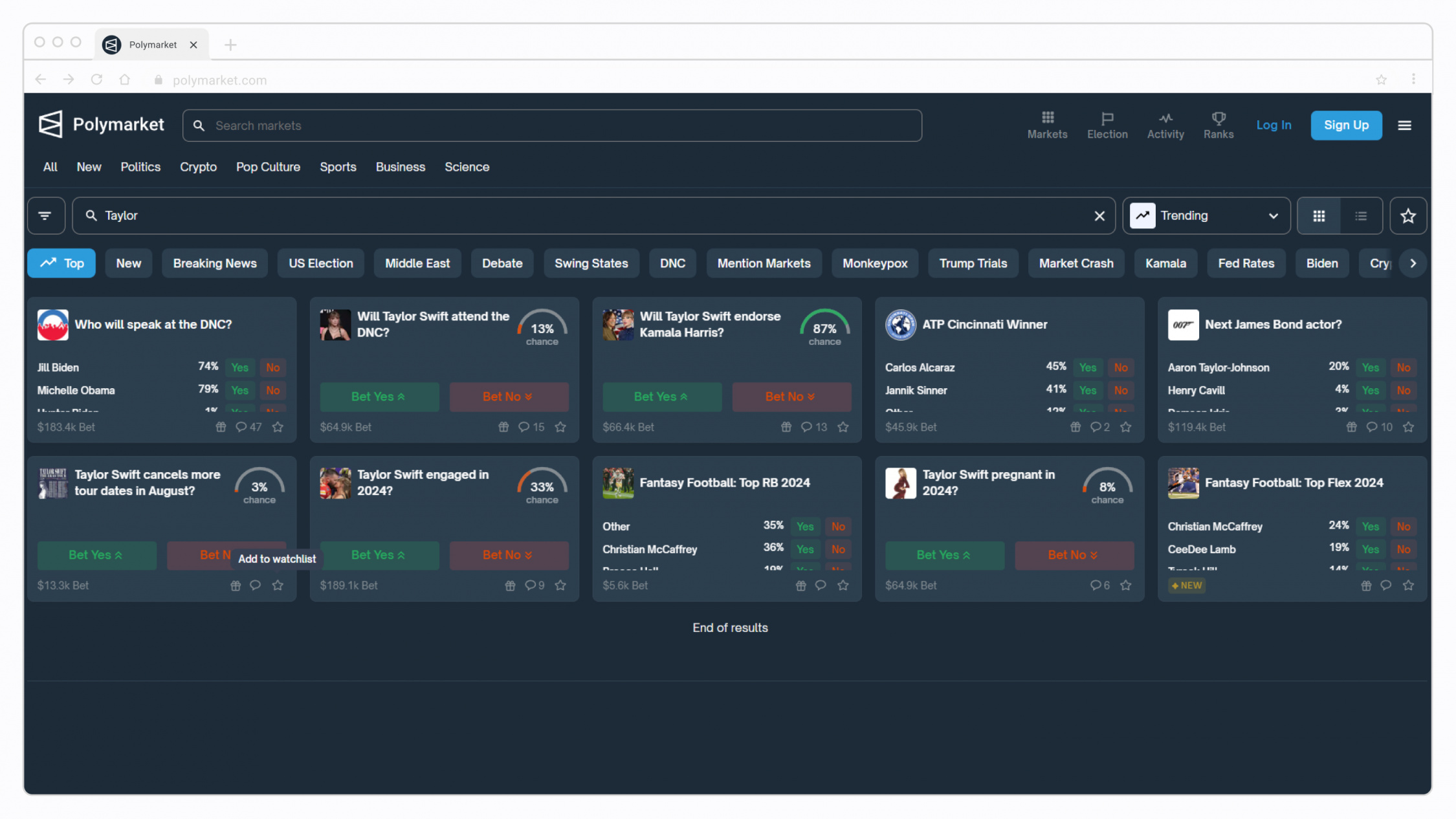The width and height of the screenshot is (1456, 819).
Task: Select the US Election chip
Action: [x=320, y=263]
